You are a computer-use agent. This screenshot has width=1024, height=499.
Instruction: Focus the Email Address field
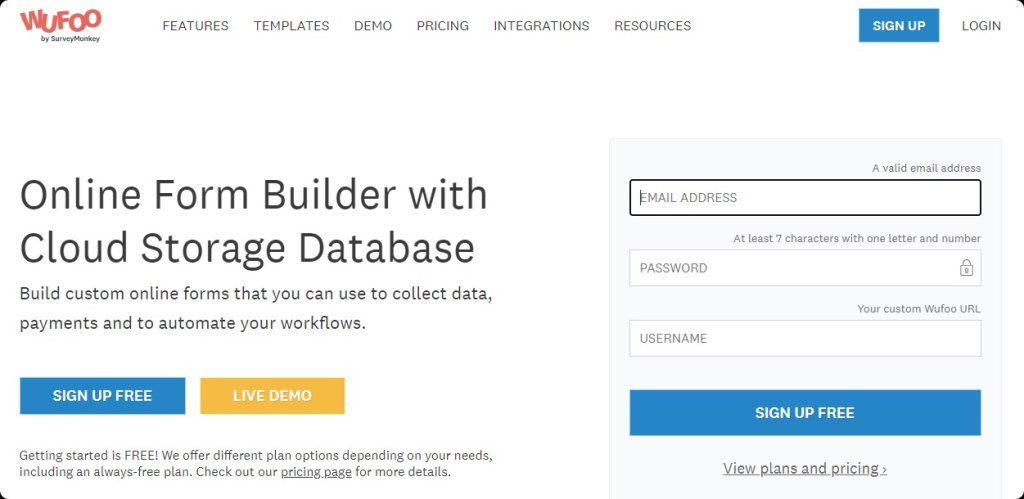(x=805, y=197)
